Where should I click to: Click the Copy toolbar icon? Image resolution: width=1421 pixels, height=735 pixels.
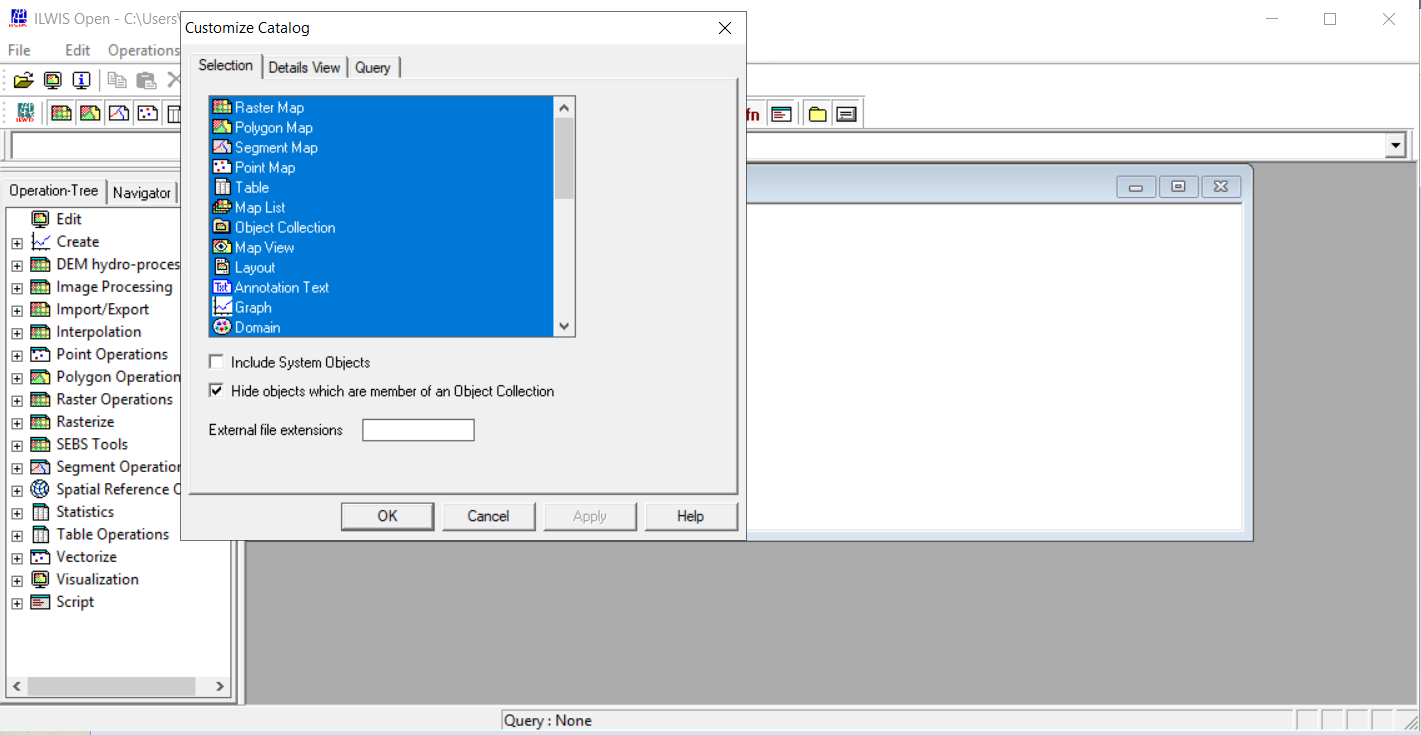pos(117,81)
